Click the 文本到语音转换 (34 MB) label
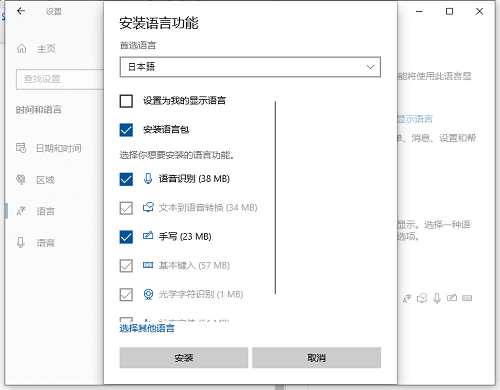The height and width of the screenshot is (390, 500). pos(208,208)
